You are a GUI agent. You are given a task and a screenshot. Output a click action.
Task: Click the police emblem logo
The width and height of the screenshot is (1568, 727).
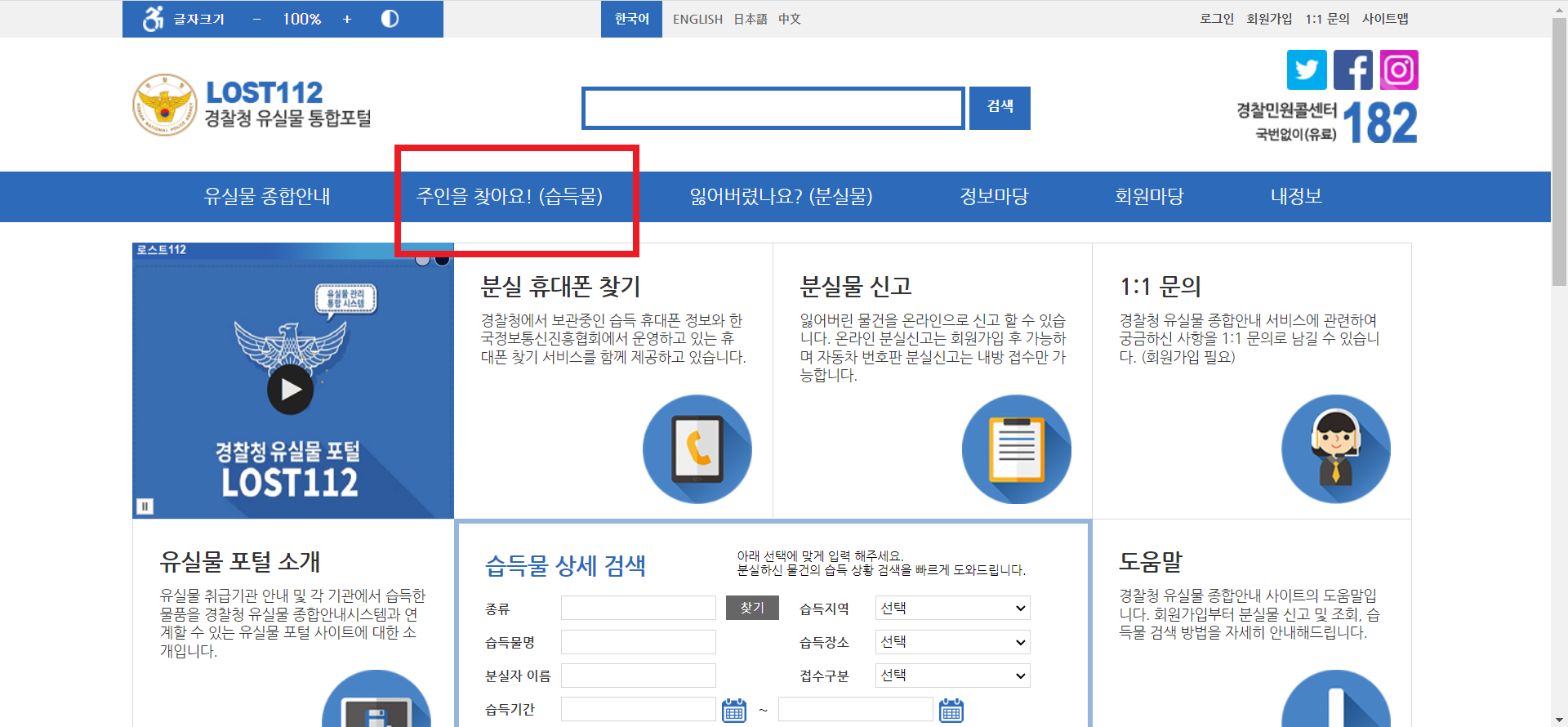point(165,105)
